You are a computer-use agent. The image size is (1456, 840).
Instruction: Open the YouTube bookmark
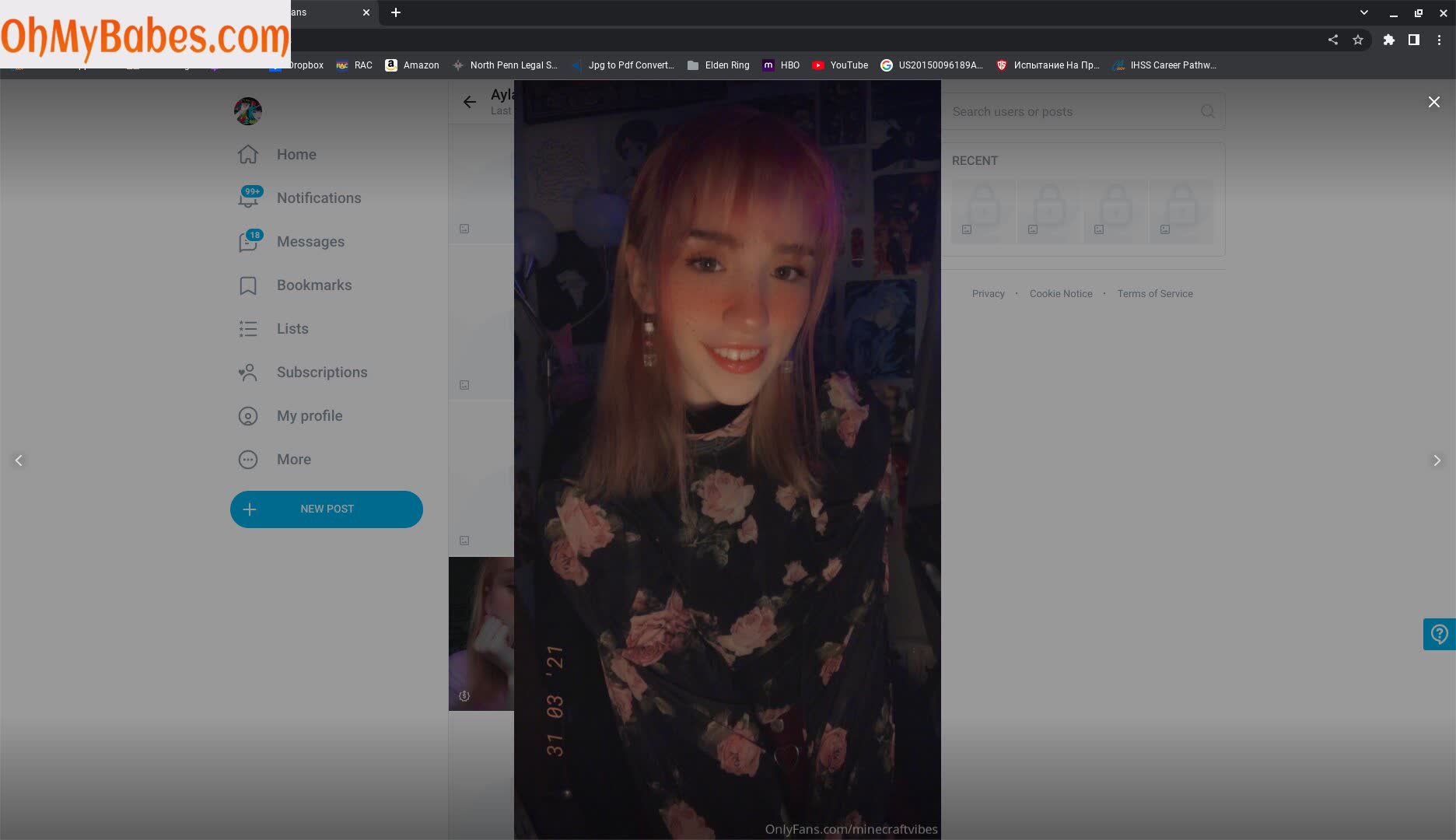click(x=840, y=65)
